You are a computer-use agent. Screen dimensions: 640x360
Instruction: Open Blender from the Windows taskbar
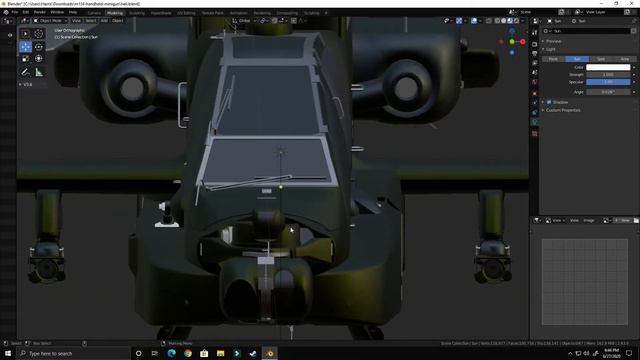(x=270, y=353)
